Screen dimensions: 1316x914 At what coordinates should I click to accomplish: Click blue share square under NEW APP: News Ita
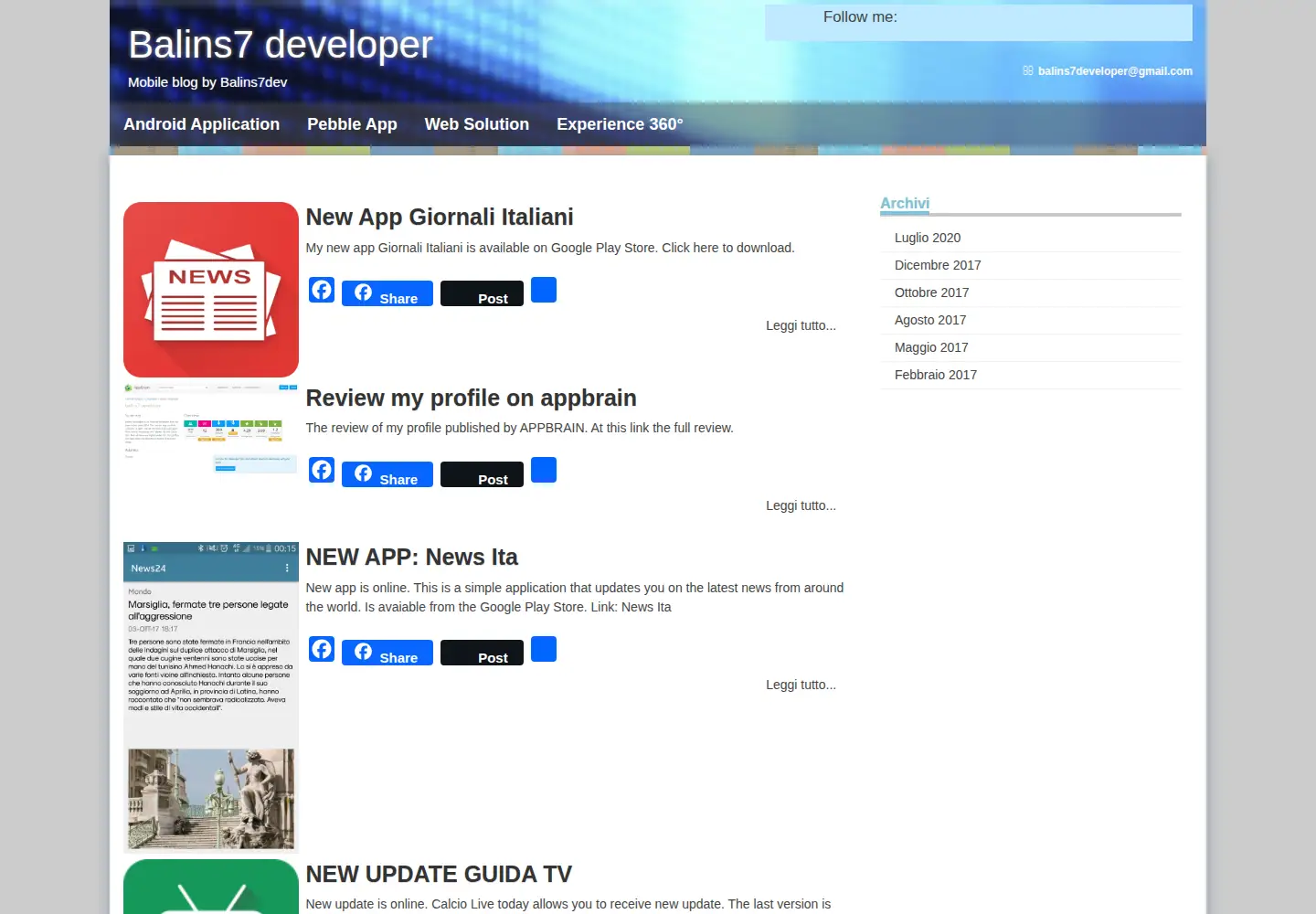544,649
